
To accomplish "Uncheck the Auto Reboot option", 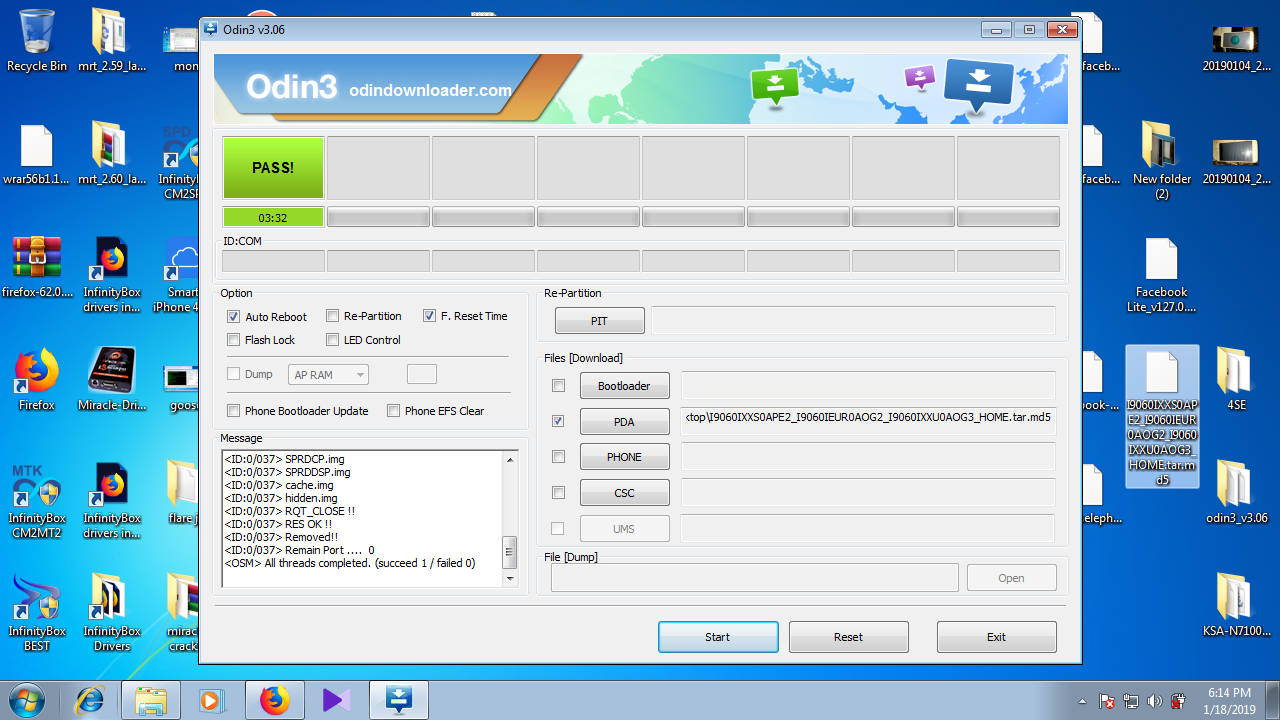I will [x=234, y=317].
